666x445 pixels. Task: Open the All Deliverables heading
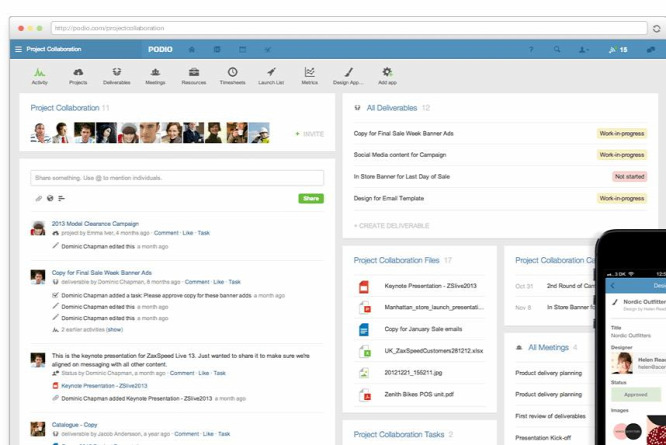(392, 108)
